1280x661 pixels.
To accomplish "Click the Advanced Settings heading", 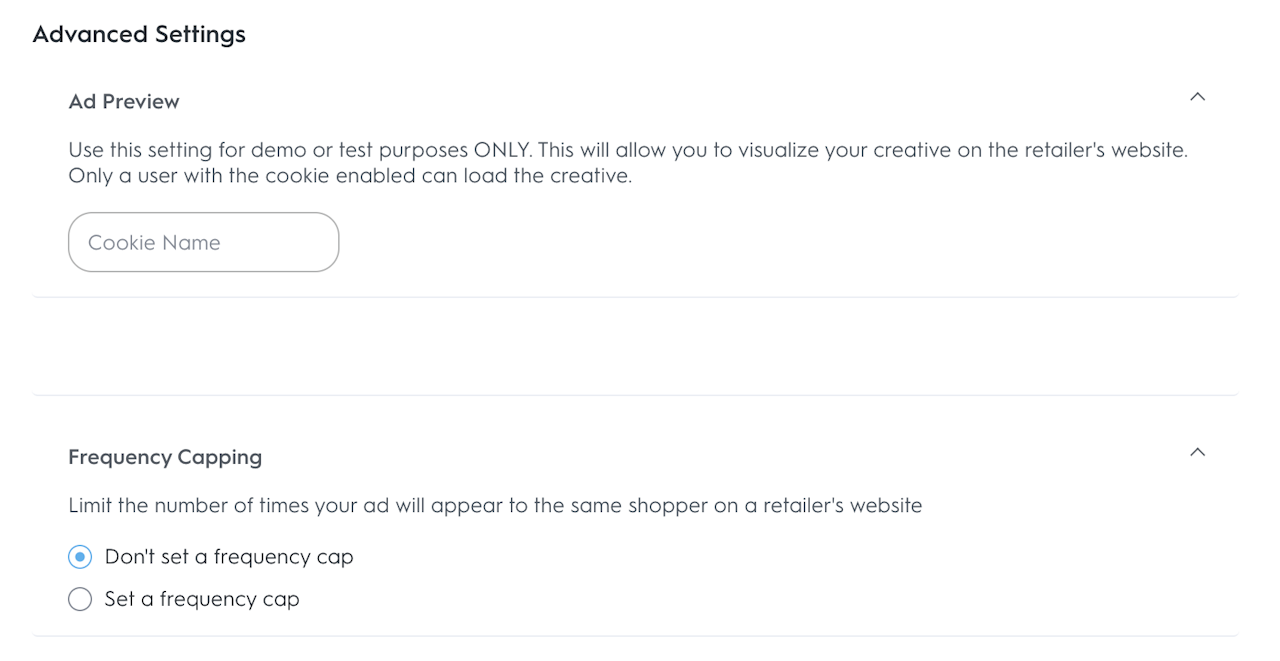I will click(139, 34).
